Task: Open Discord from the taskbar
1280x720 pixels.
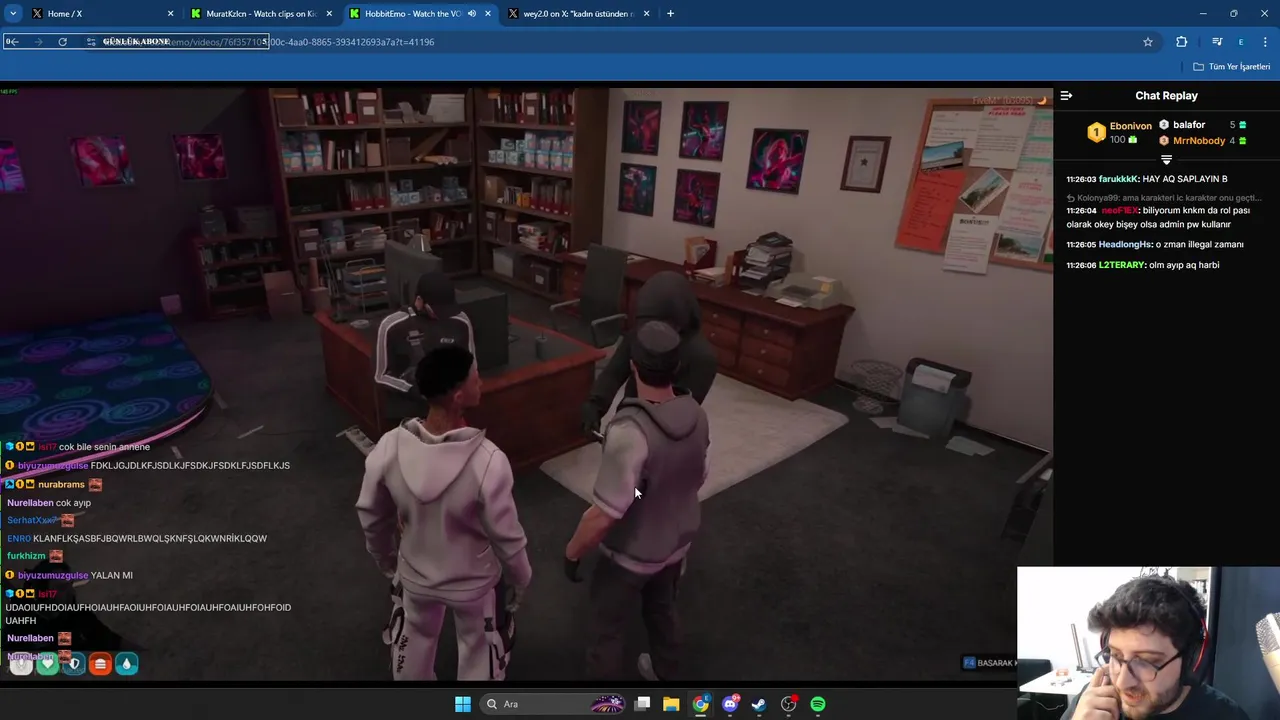Action: [x=730, y=704]
